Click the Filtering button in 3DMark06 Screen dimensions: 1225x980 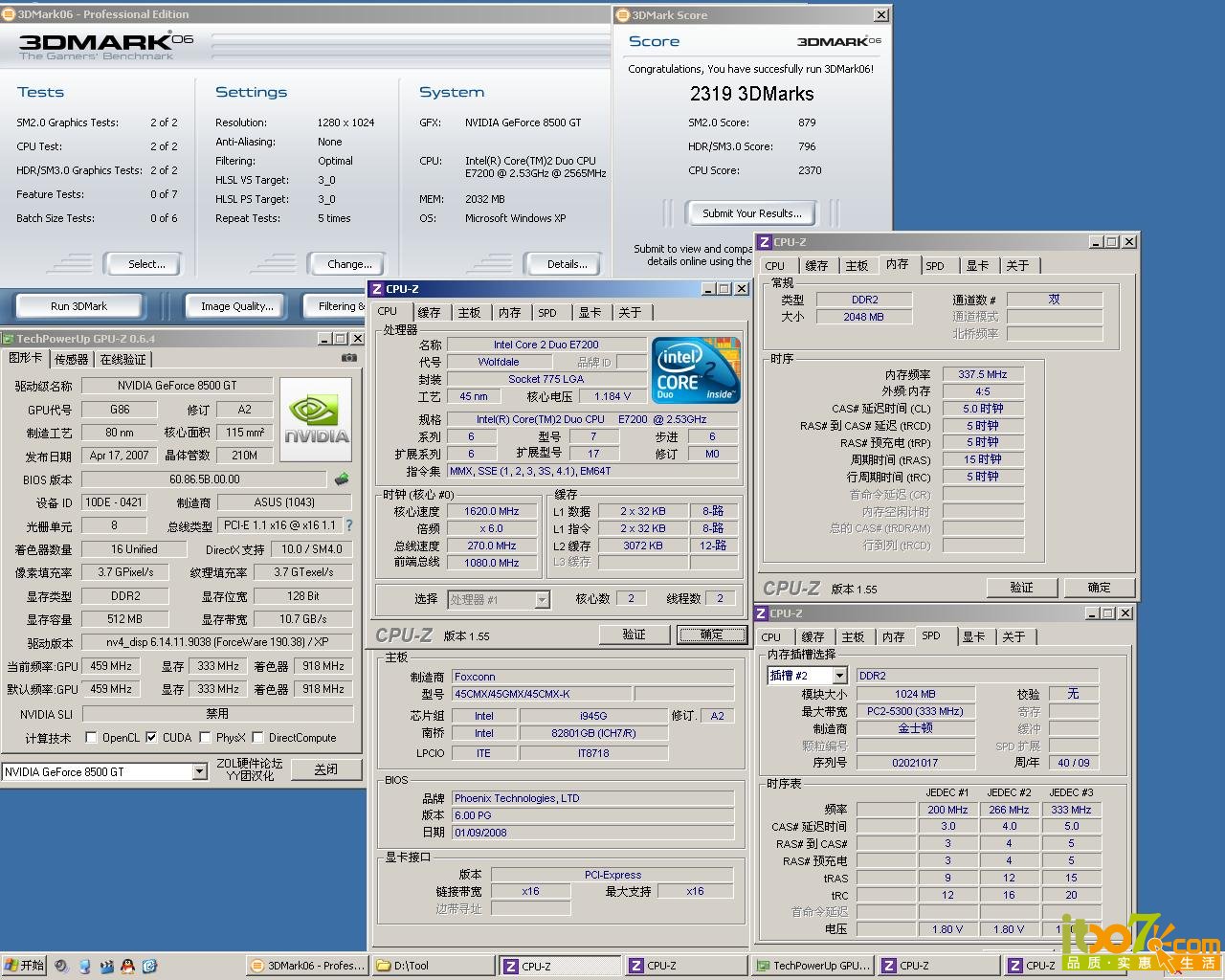[x=335, y=306]
